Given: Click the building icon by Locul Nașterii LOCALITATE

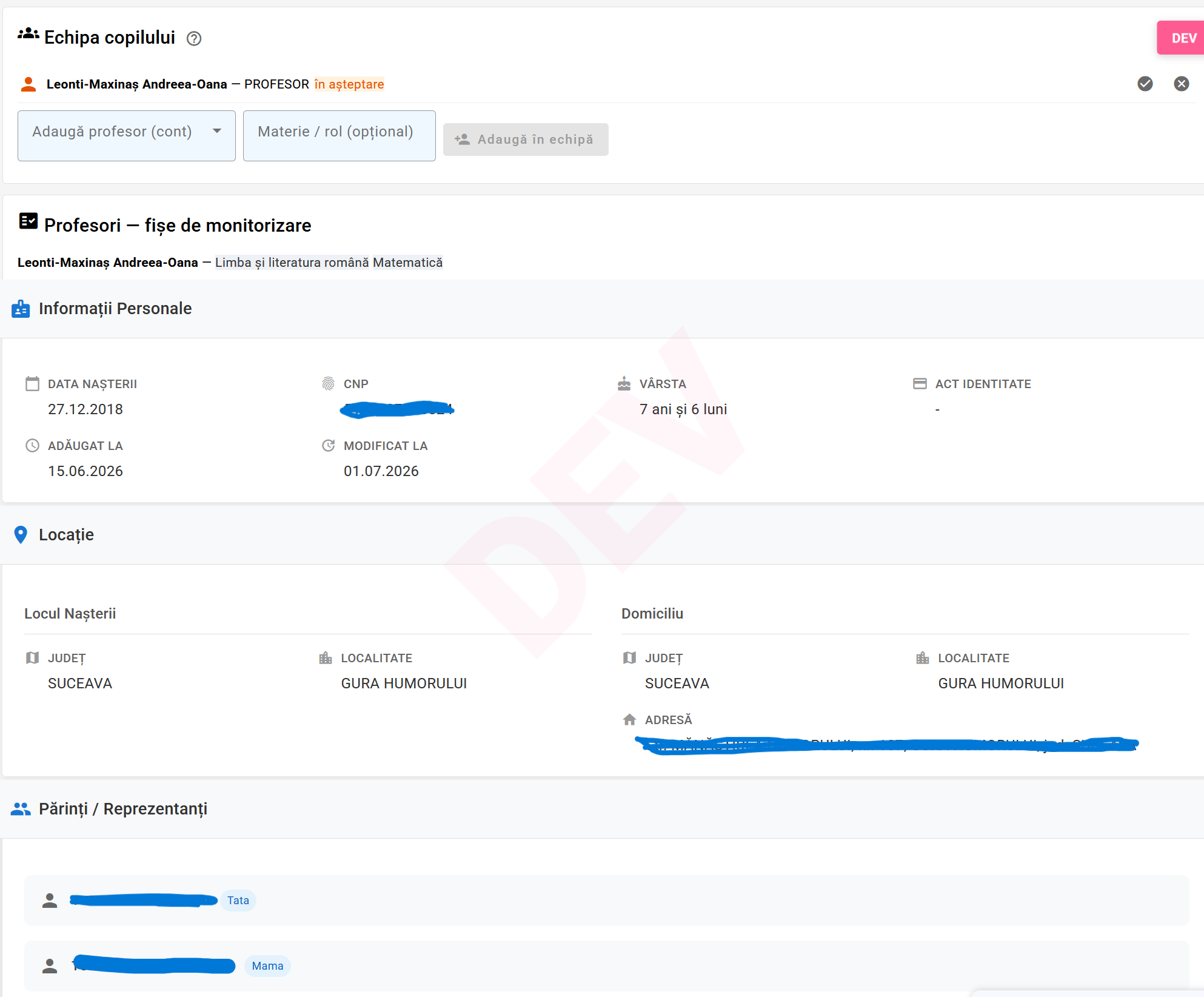Looking at the screenshot, I should [x=326, y=658].
